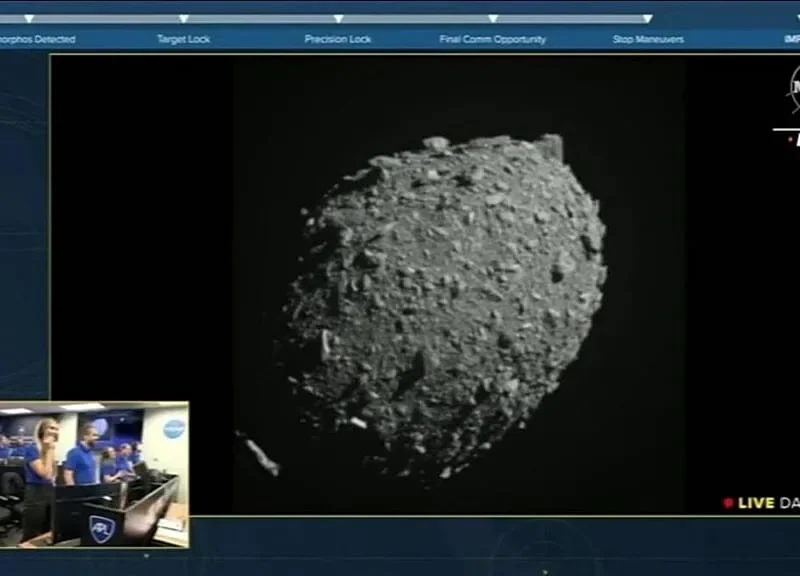Click the partially visible Impact label
Viewport: 800px width, 576px height.
791,39
